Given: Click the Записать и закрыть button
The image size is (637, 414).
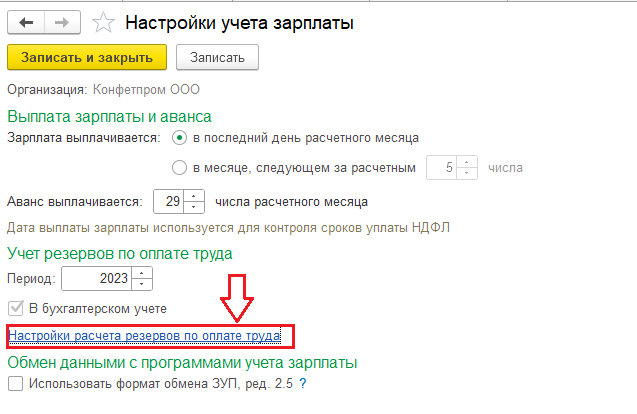Looking at the screenshot, I should pos(87,57).
